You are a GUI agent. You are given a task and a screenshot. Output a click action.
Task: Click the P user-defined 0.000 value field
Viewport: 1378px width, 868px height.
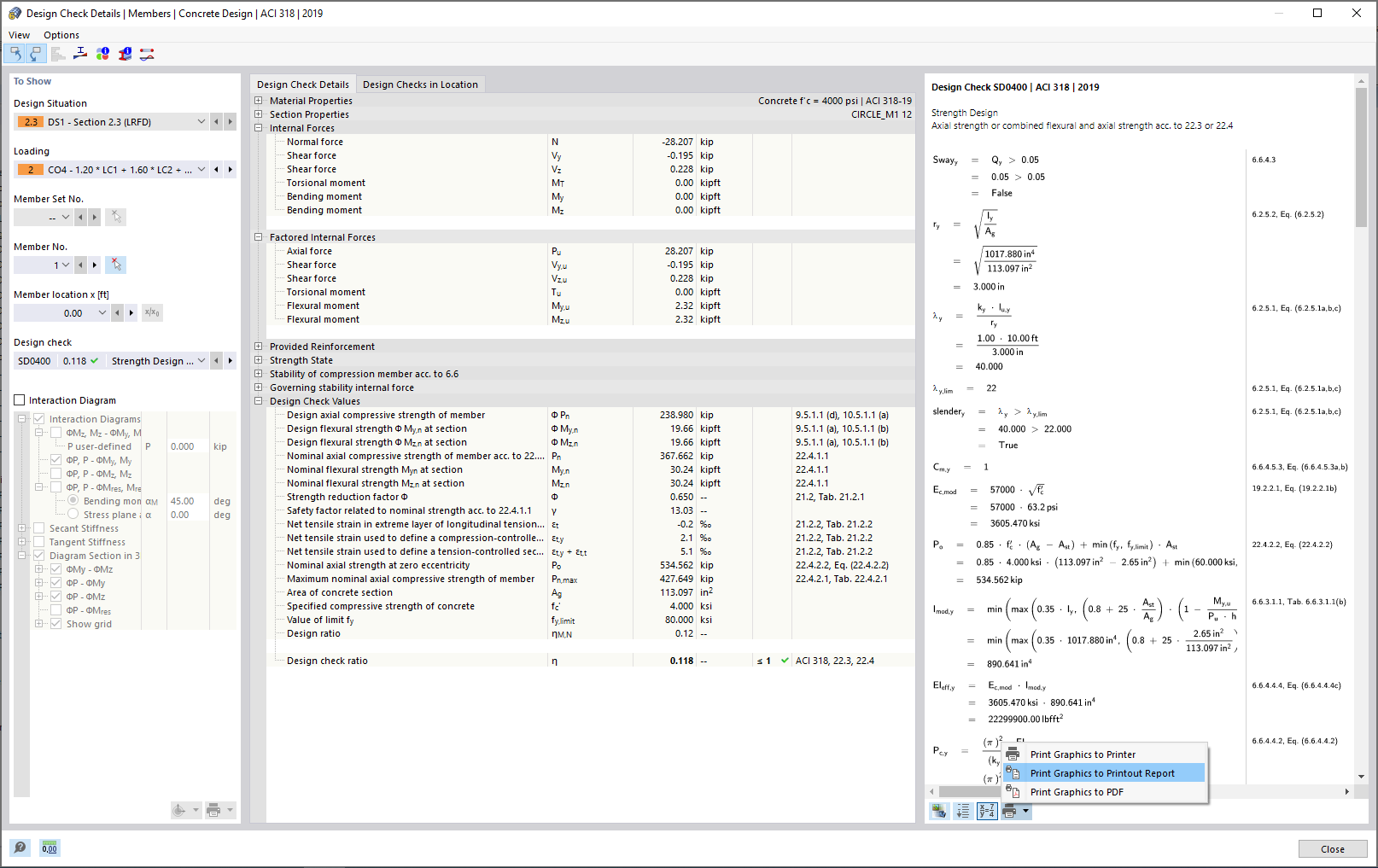(187, 446)
